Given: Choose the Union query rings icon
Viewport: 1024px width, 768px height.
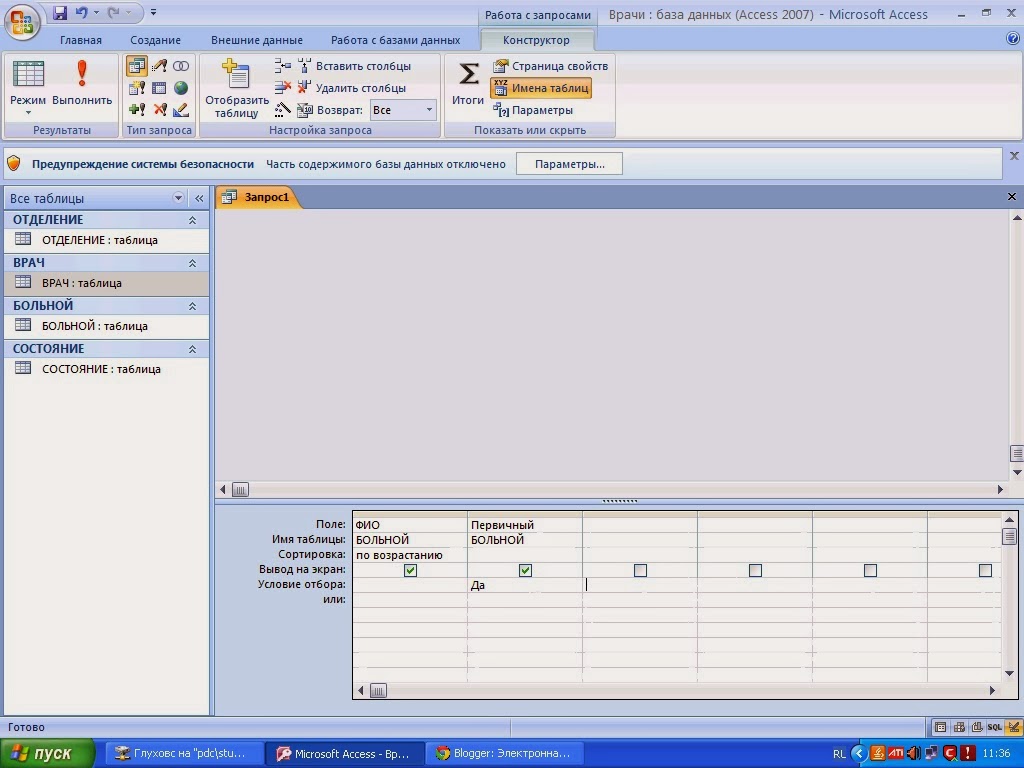Looking at the screenshot, I should coord(181,66).
